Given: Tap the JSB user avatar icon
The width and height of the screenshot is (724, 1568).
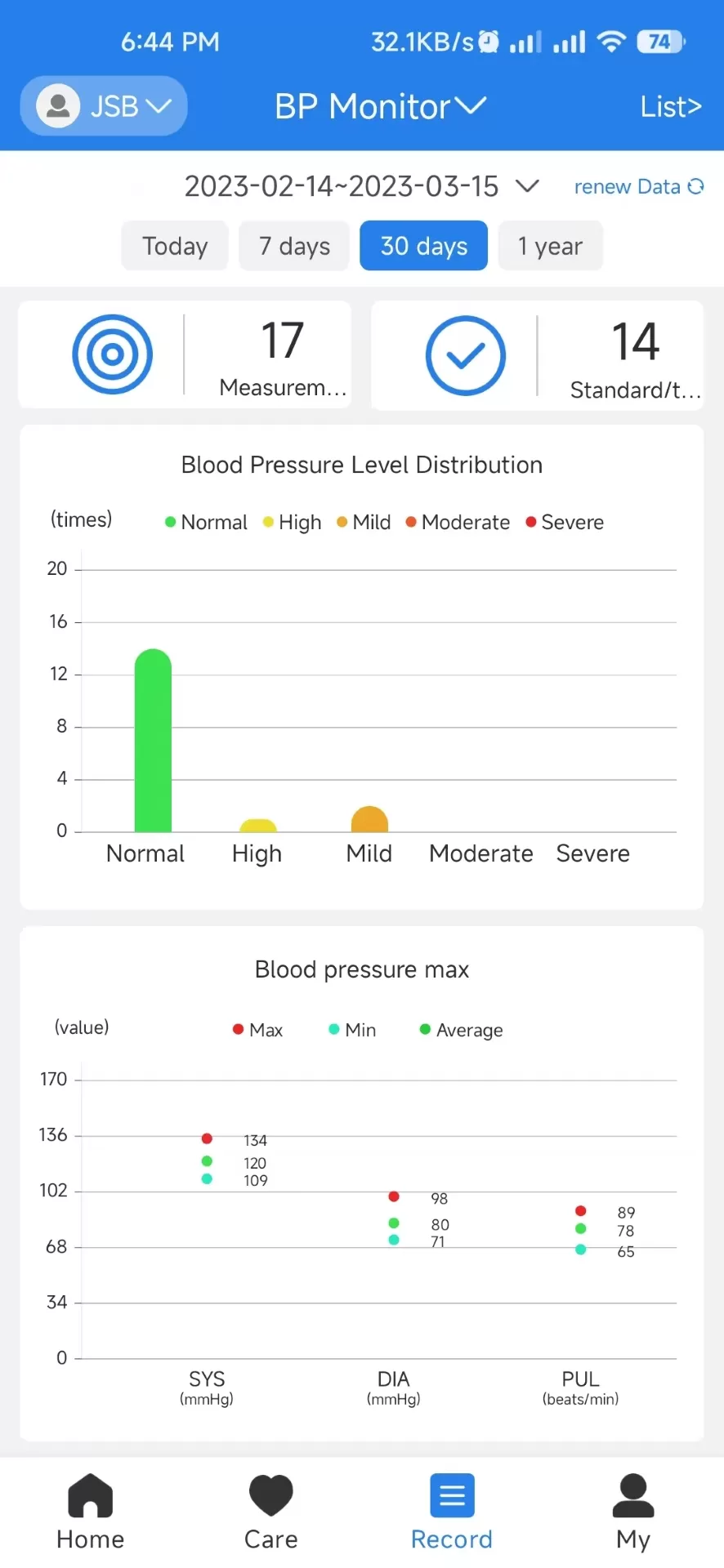Looking at the screenshot, I should tap(58, 106).
